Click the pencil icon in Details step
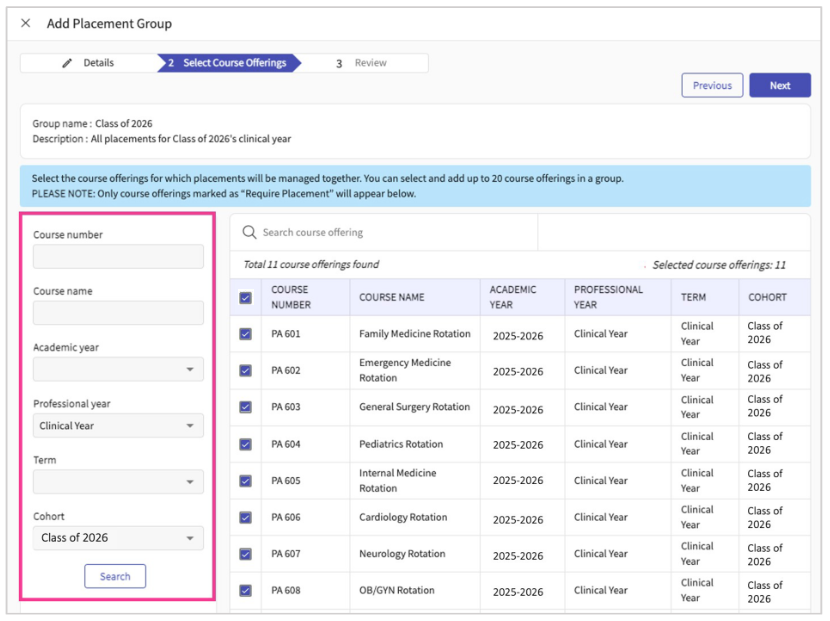 68,63
